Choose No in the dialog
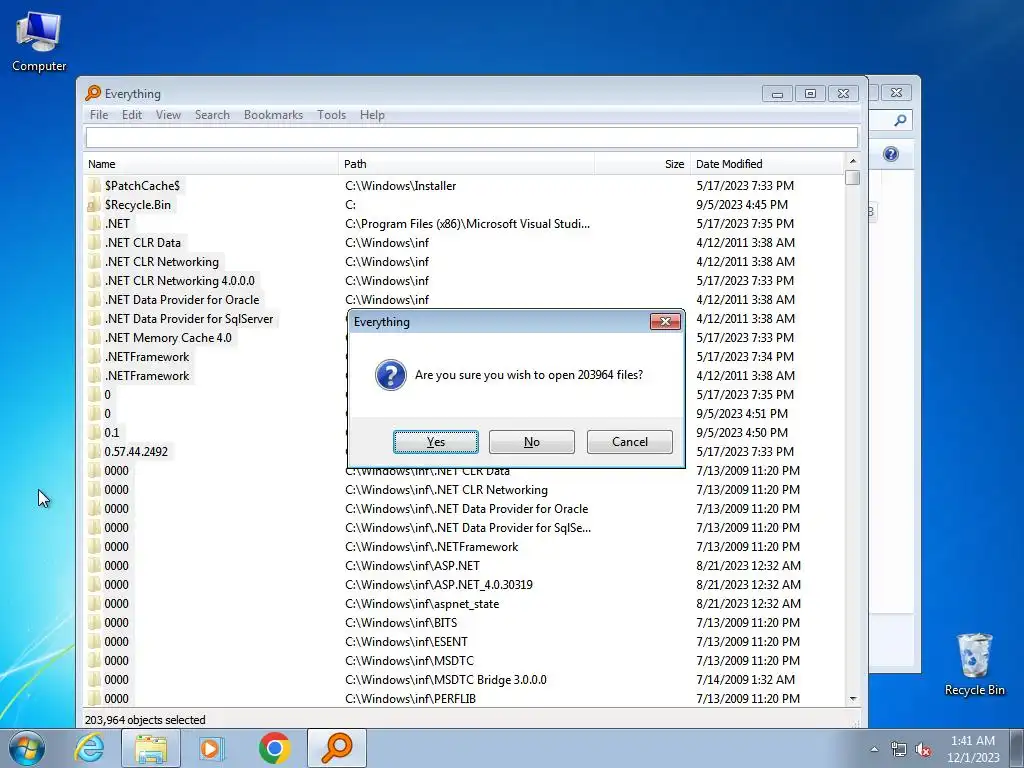Screen dimensions: 1024x768 [x=532, y=442]
